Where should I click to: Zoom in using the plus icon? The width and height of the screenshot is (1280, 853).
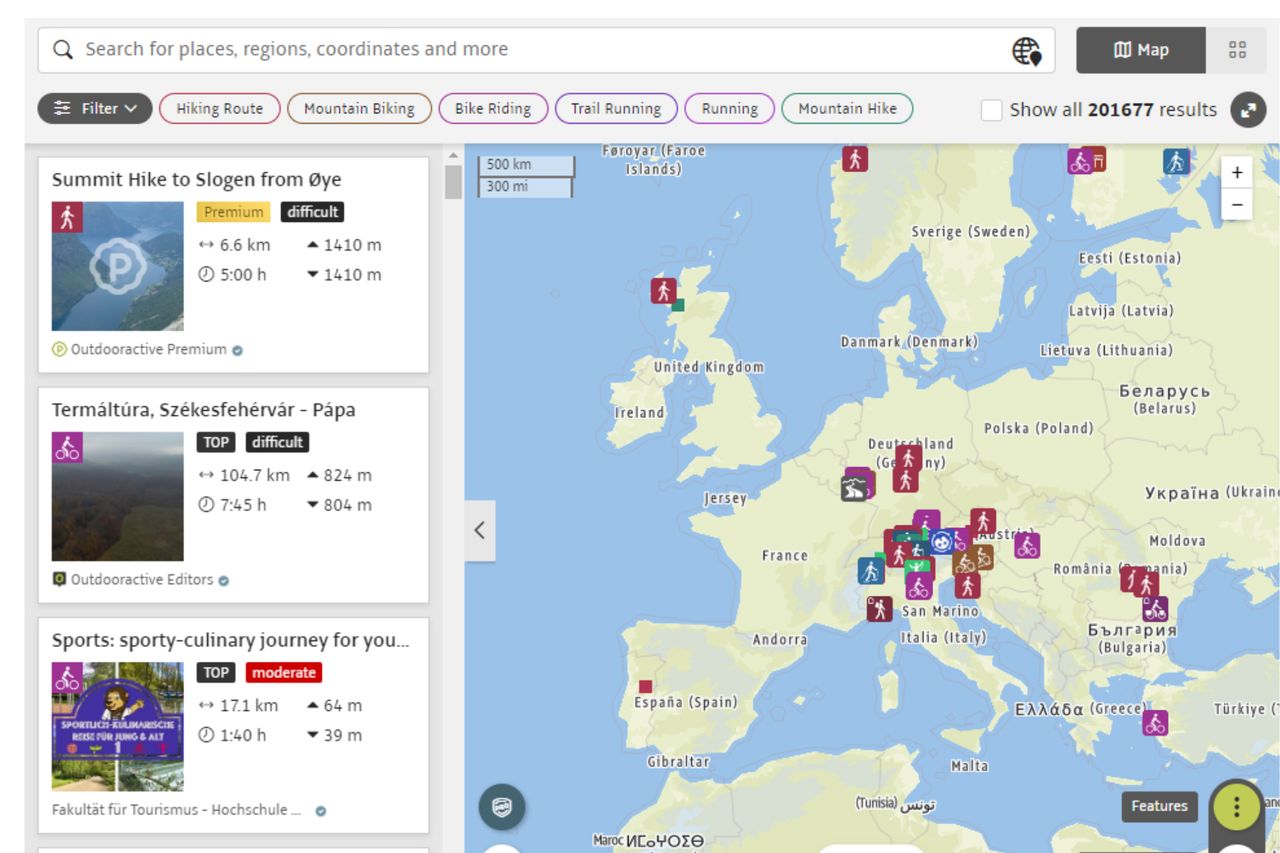click(x=1237, y=172)
